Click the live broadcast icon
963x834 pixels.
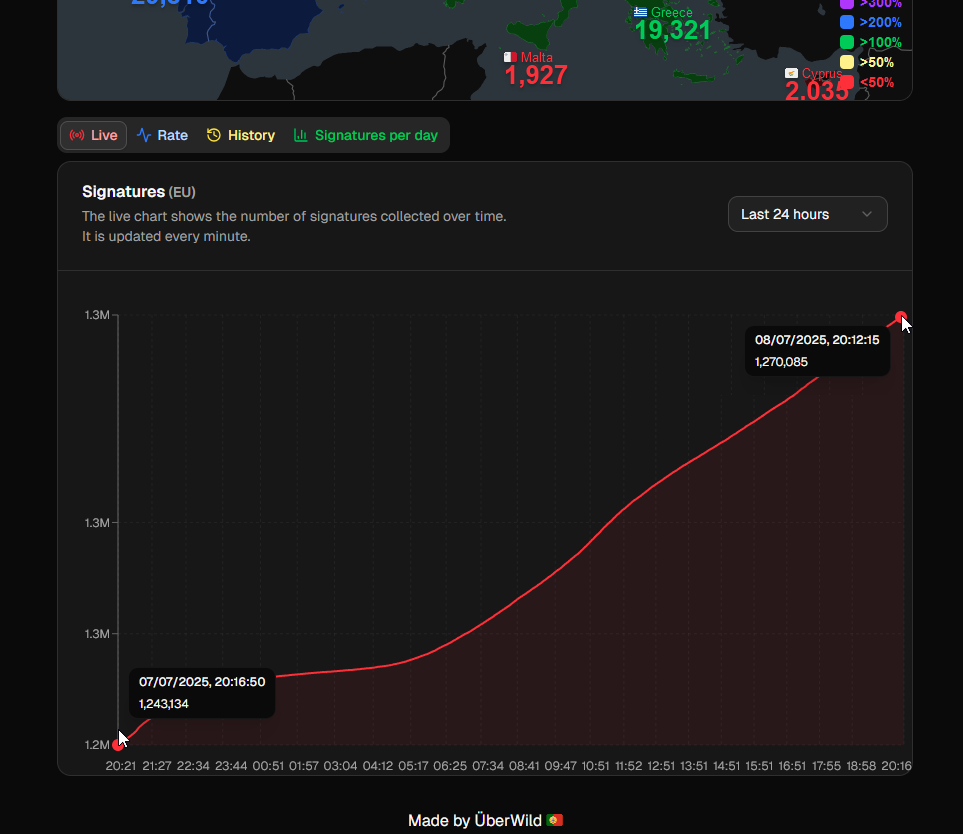click(x=77, y=135)
